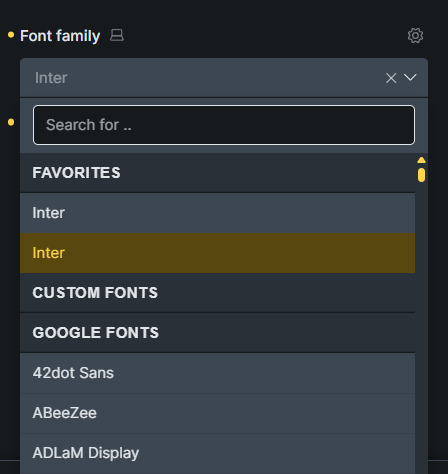This screenshot has width=448, height=474.
Task: Click the laptop breakpoint icon beside Font family
Action: click(117, 35)
